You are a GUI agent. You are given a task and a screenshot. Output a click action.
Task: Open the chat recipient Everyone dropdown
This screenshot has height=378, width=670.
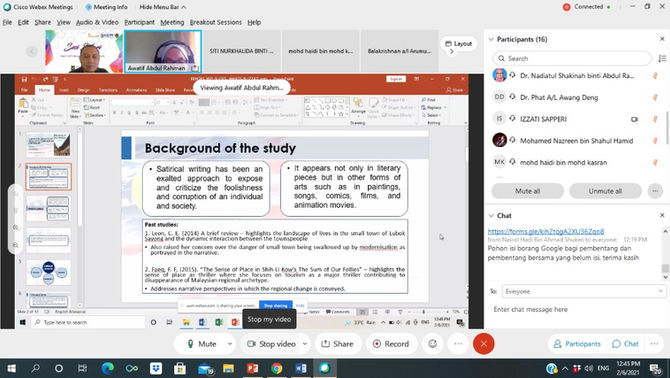584,291
